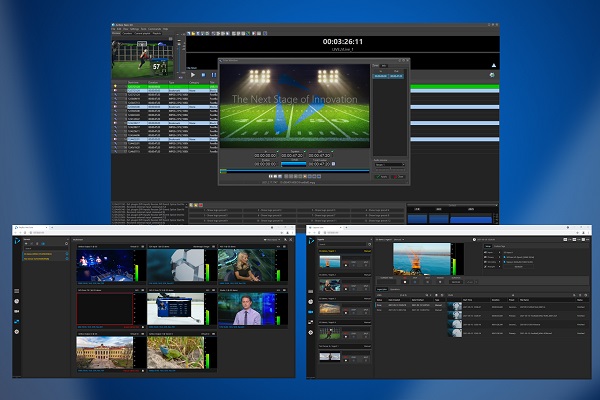Pause playback in the playout window
The width and height of the screenshot is (600, 400).
(214, 75)
